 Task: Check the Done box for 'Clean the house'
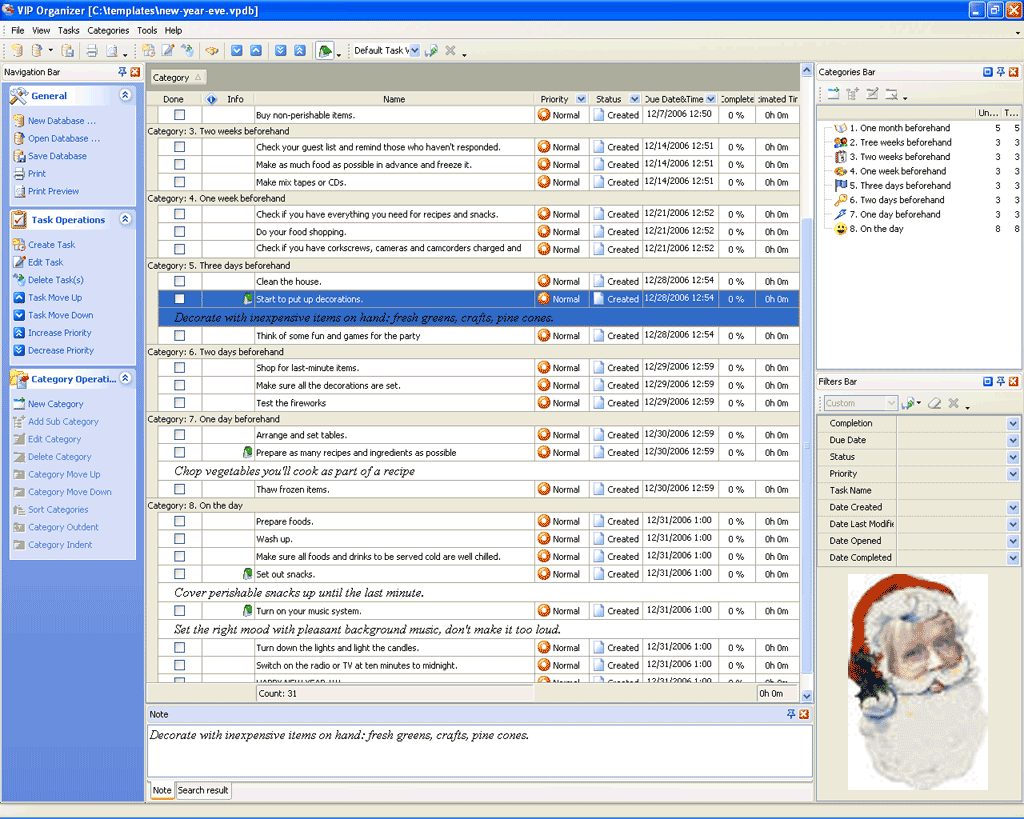point(179,281)
